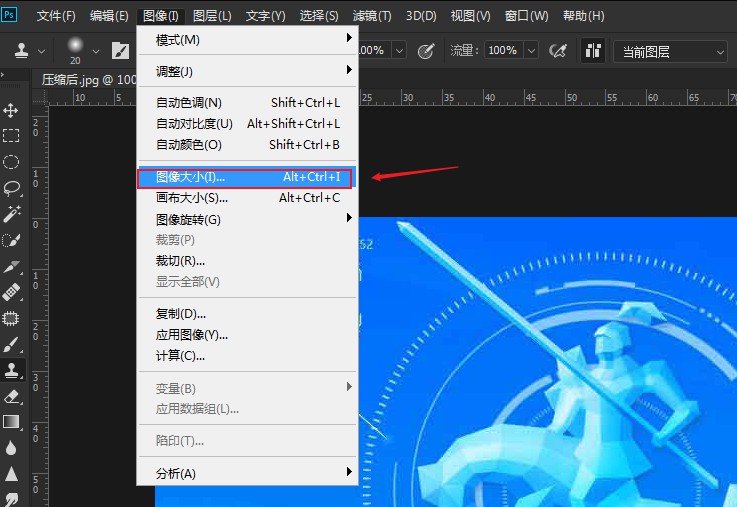The image size is (737, 507).
Task: Select the Patch tool icon
Action: [x=10, y=319]
